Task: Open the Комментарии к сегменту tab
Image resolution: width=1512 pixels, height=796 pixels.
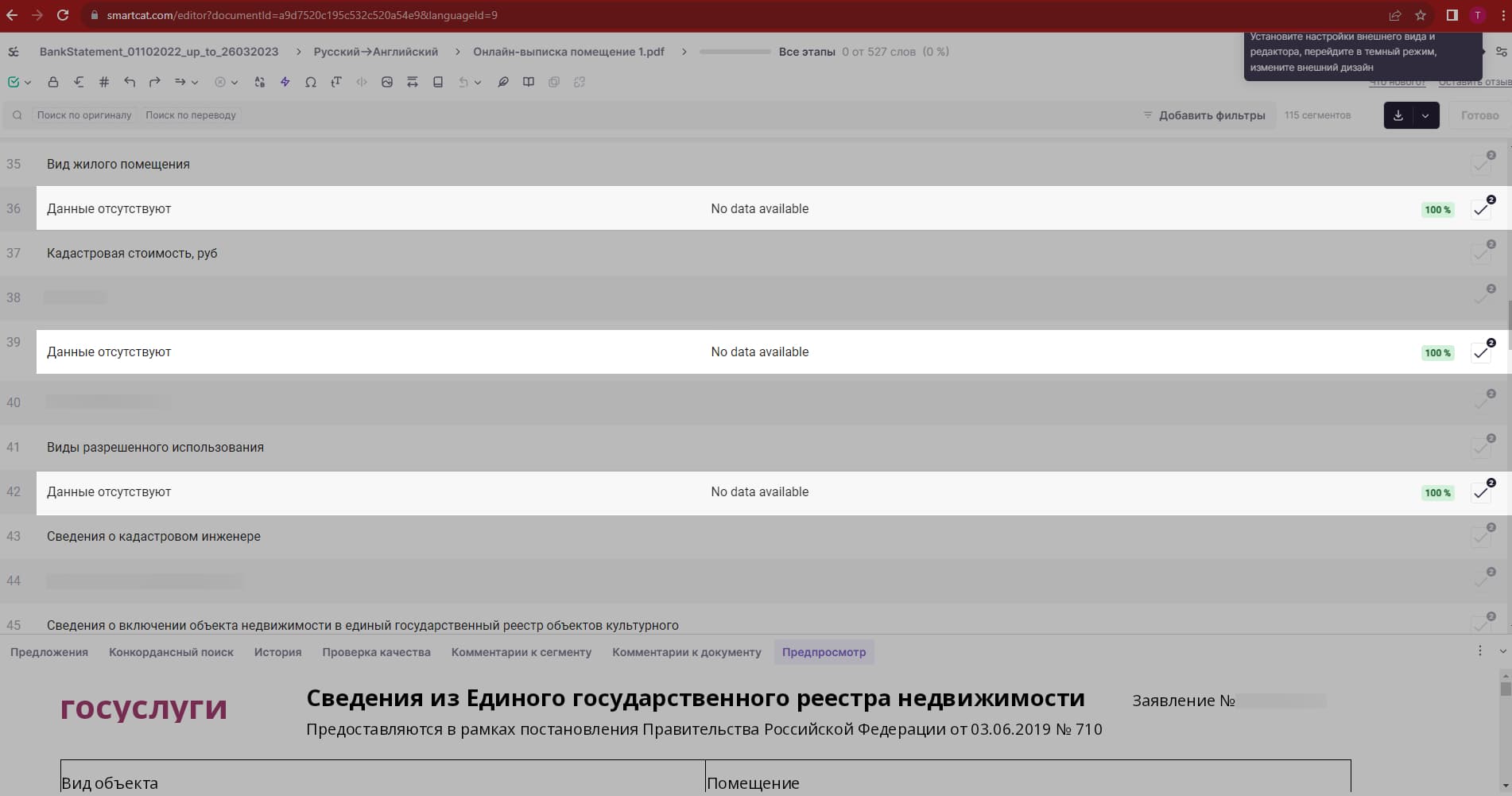Action: tap(521, 652)
